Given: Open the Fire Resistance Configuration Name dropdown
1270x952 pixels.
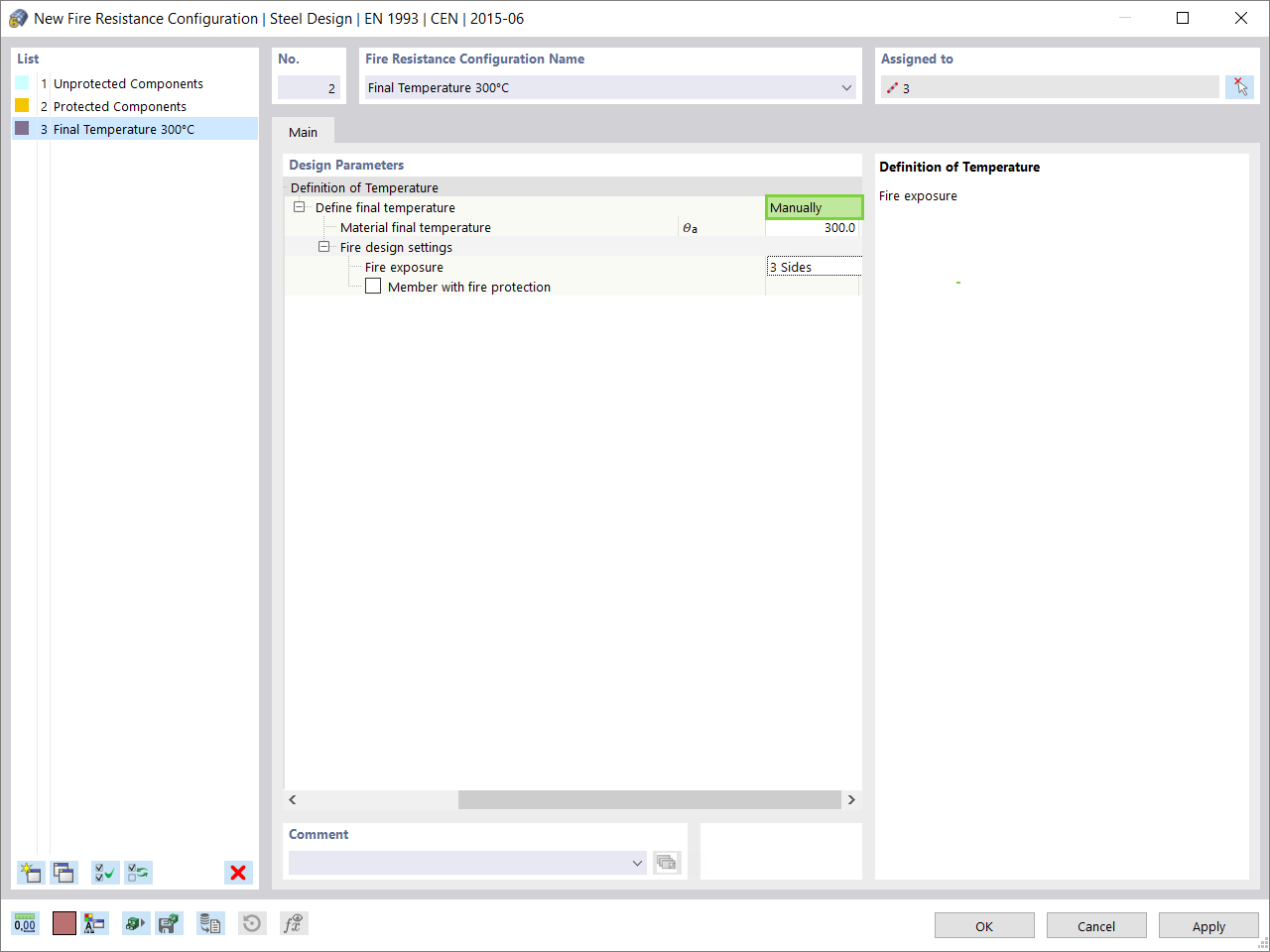Looking at the screenshot, I should (846, 87).
